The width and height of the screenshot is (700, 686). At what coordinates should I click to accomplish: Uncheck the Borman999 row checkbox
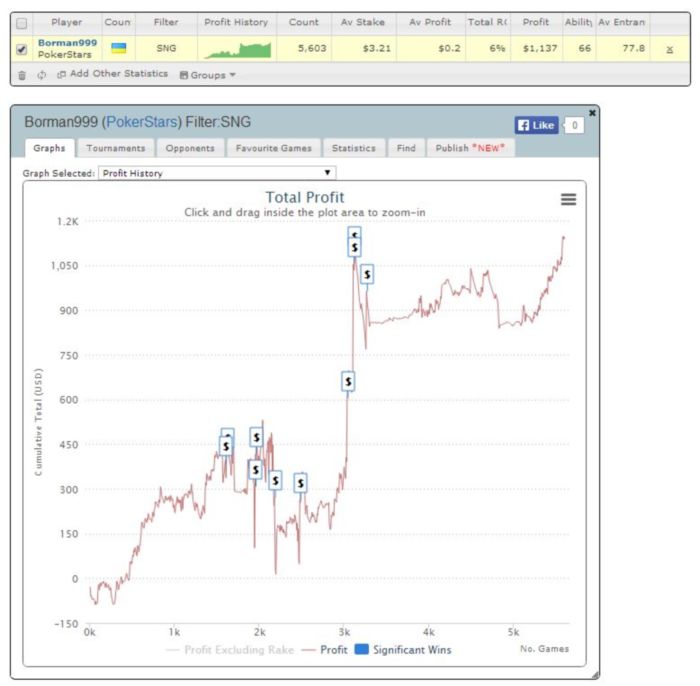point(21,49)
